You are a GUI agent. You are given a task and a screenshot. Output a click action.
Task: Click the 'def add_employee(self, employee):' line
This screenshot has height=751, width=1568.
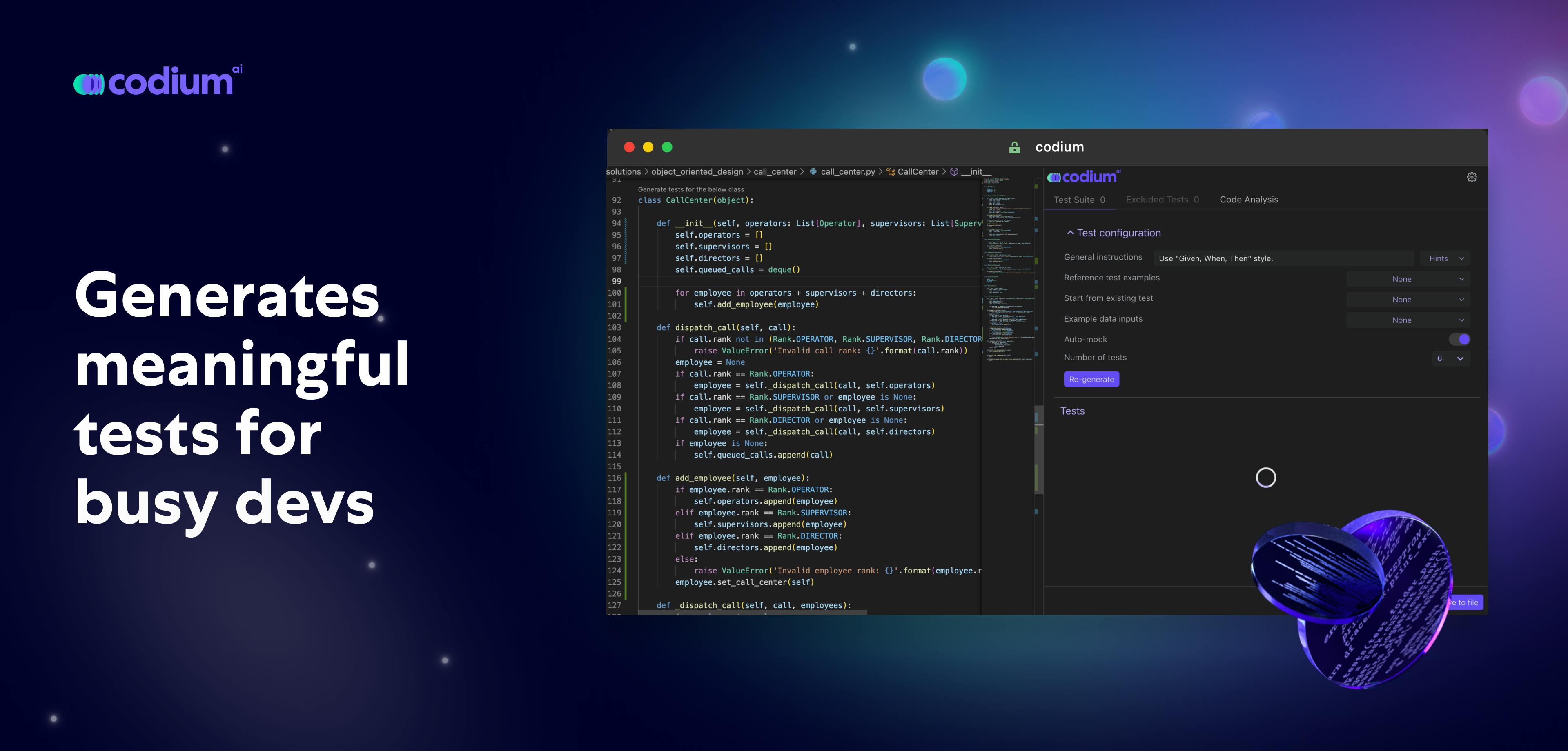click(x=733, y=478)
